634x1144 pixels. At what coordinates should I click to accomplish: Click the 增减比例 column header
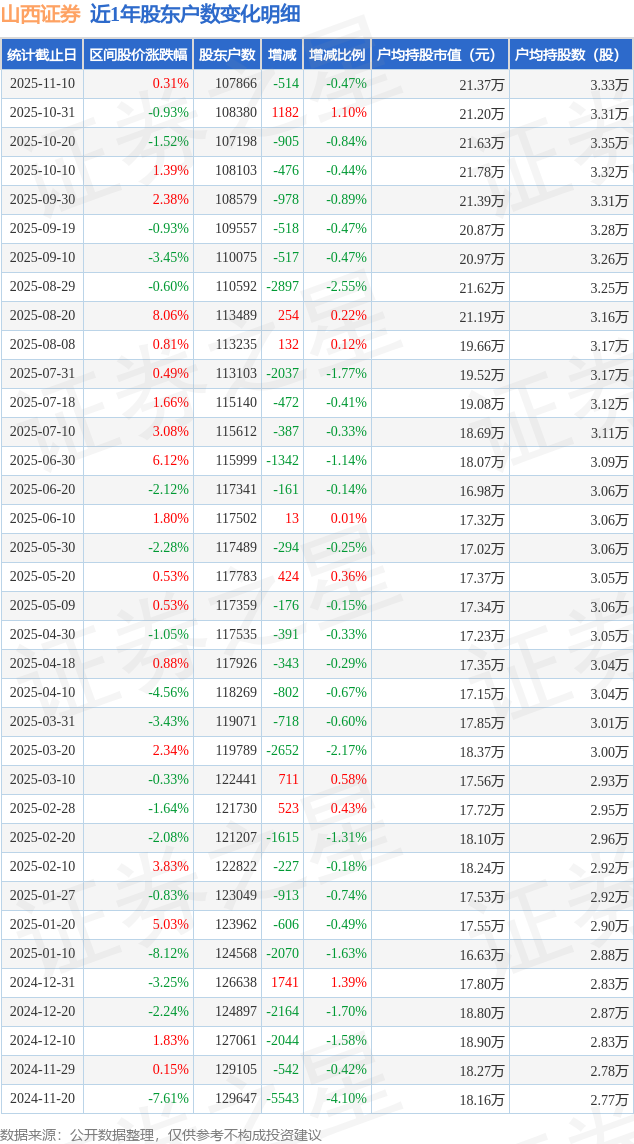[x=337, y=55]
